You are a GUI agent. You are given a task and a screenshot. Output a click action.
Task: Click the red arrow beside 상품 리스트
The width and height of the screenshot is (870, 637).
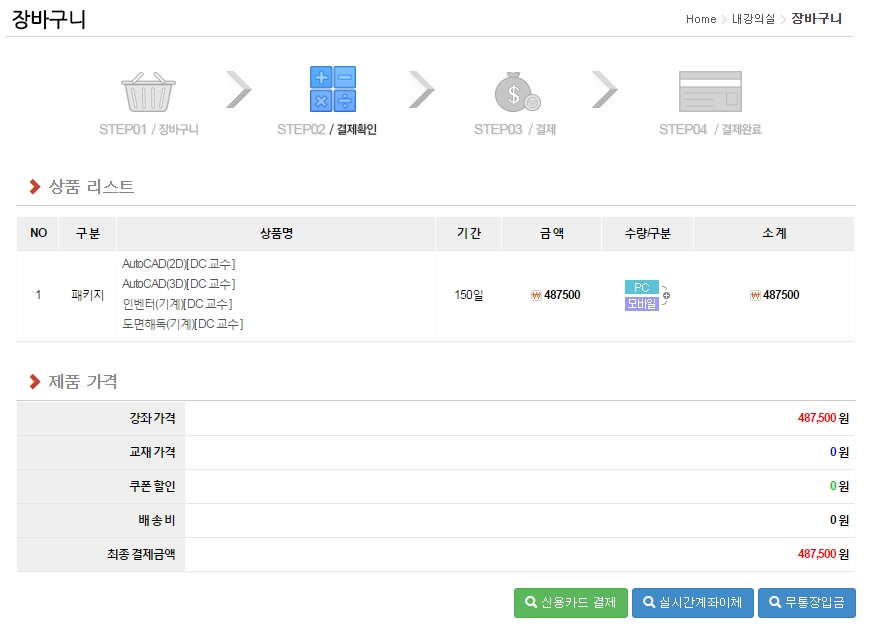point(35,187)
